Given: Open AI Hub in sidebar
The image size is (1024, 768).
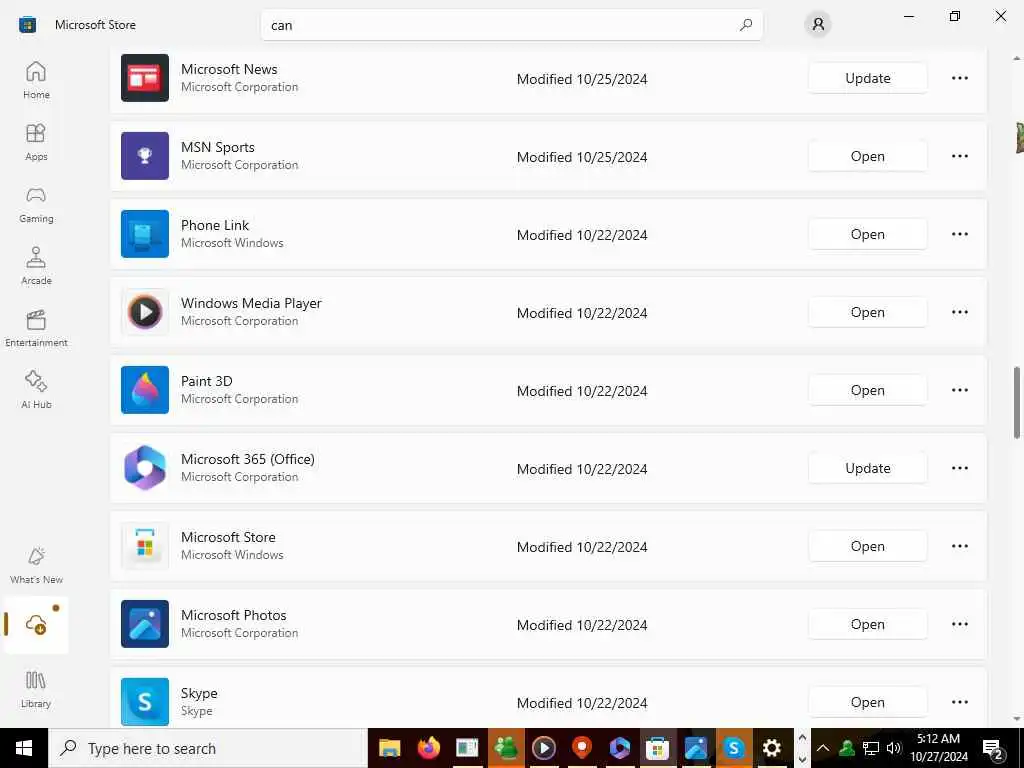Looking at the screenshot, I should [x=36, y=390].
